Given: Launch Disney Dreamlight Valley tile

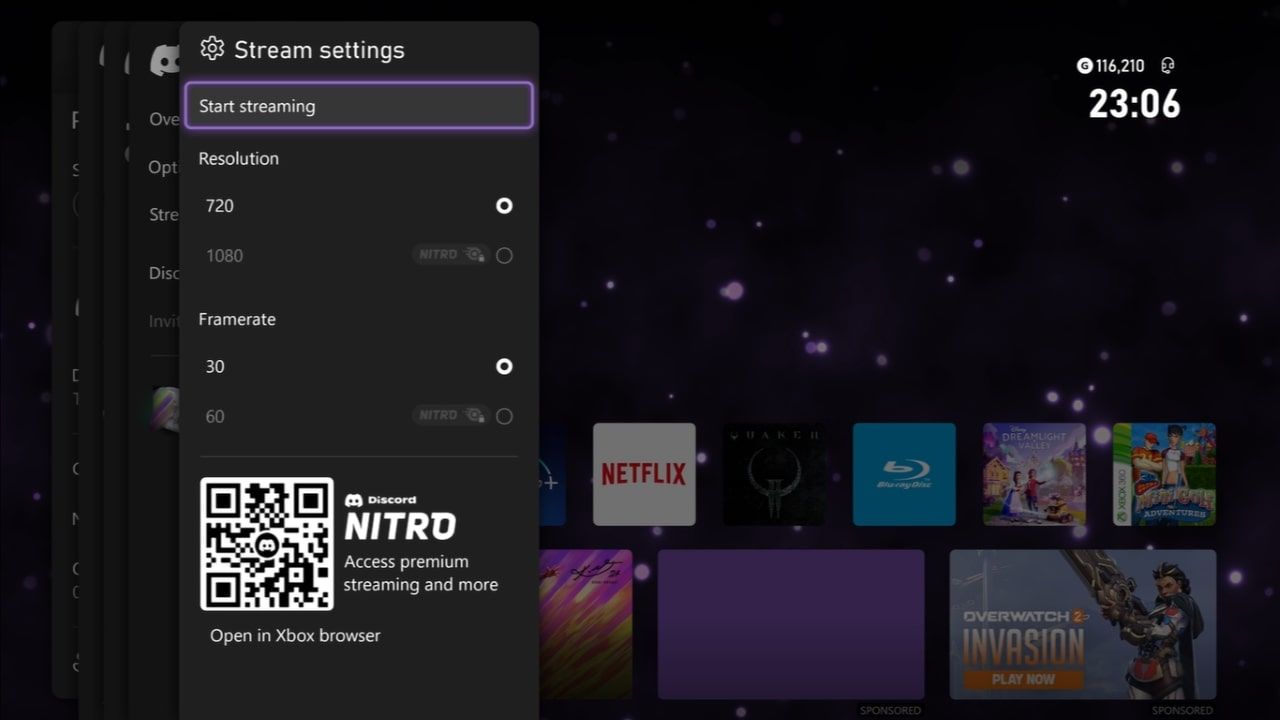Looking at the screenshot, I should click(1034, 474).
